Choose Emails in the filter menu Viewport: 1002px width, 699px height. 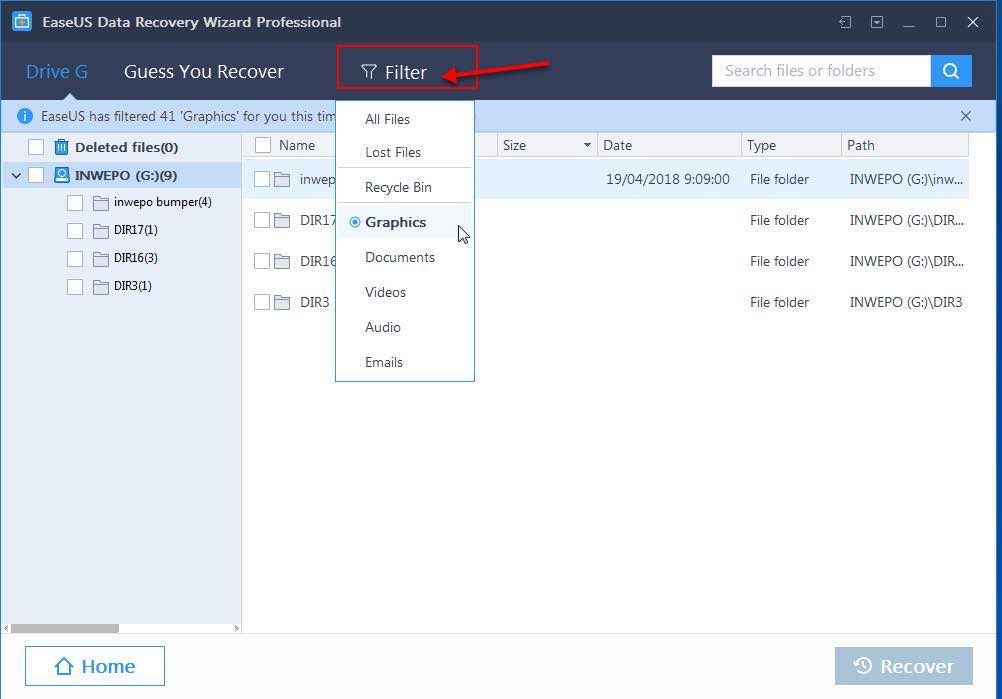383,362
